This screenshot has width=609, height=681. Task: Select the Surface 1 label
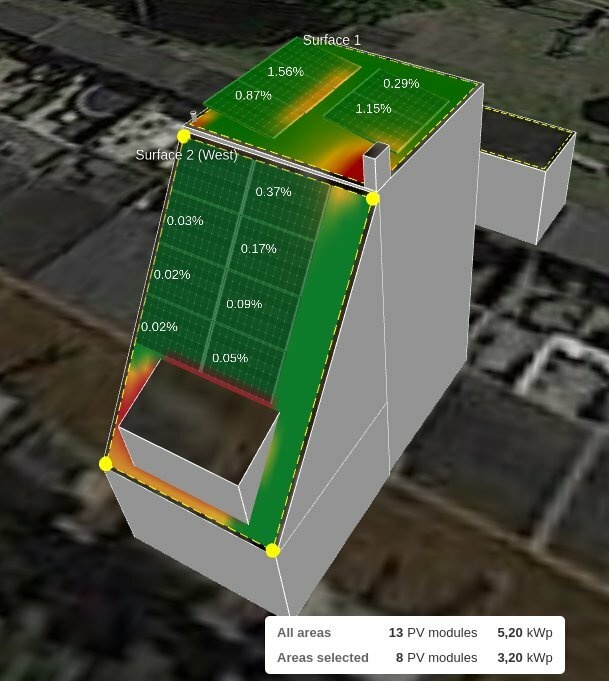[331, 40]
